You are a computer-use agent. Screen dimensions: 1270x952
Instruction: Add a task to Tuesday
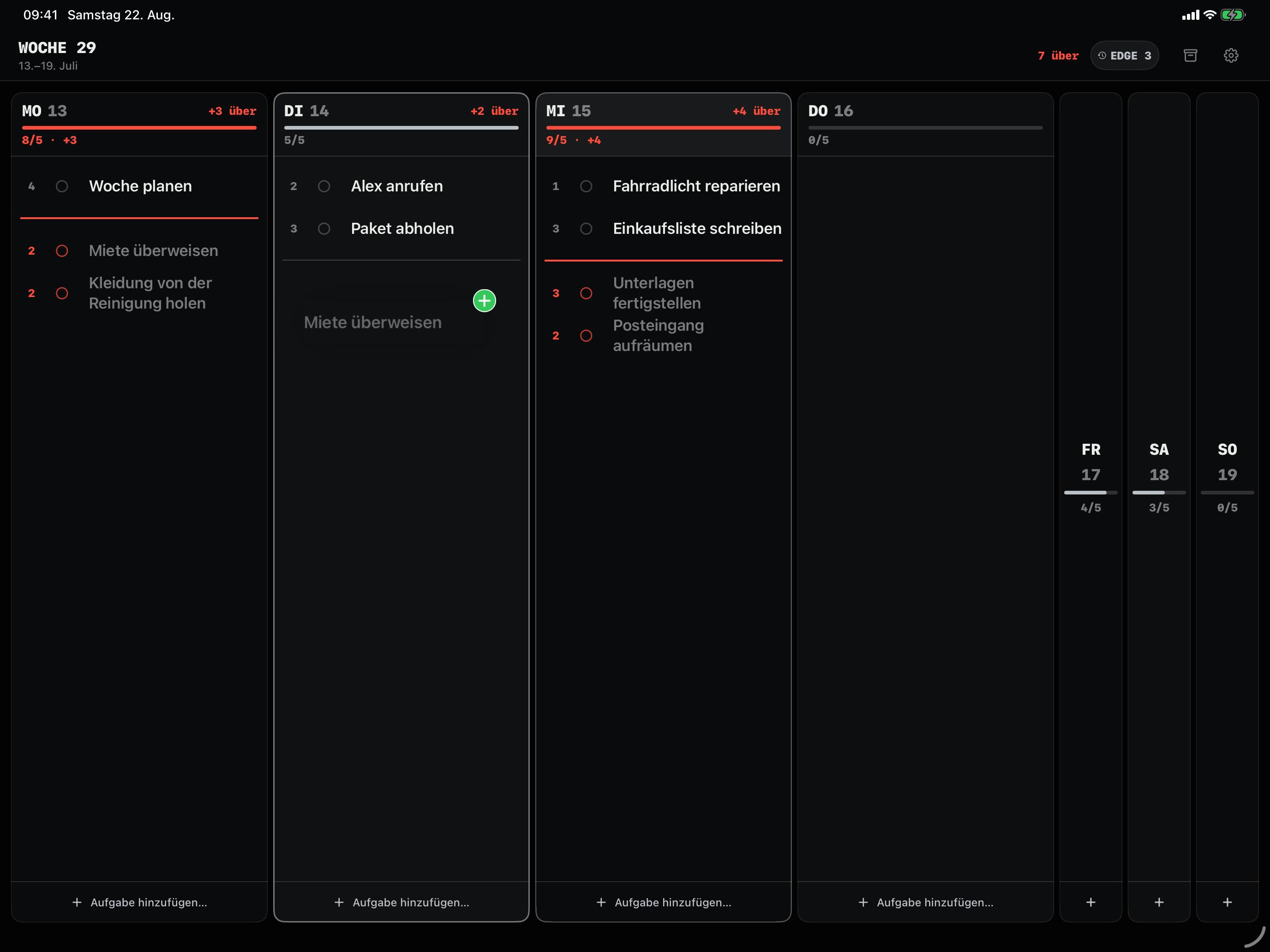(x=401, y=902)
